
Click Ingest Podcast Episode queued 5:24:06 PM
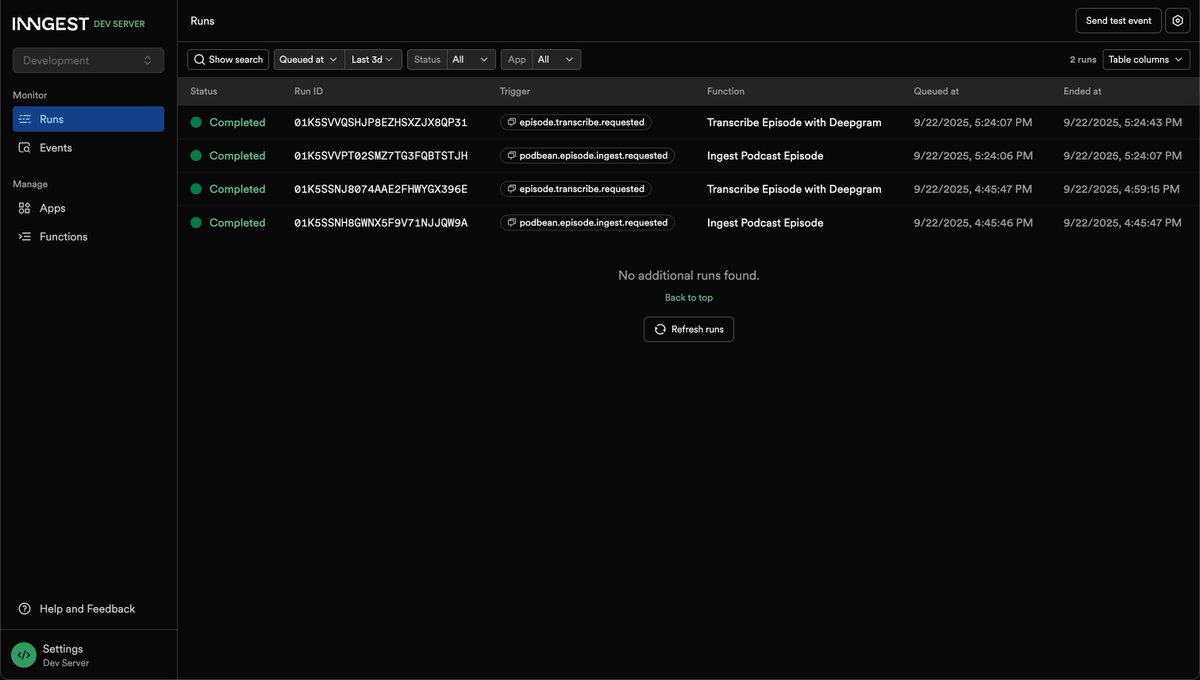tap(765, 156)
